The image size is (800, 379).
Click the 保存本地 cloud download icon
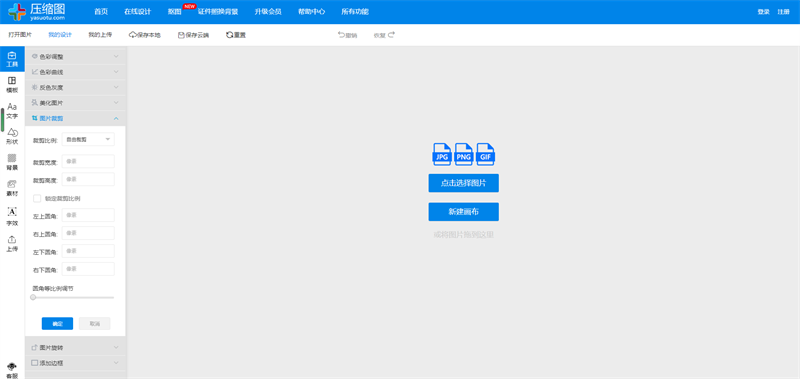point(133,35)
